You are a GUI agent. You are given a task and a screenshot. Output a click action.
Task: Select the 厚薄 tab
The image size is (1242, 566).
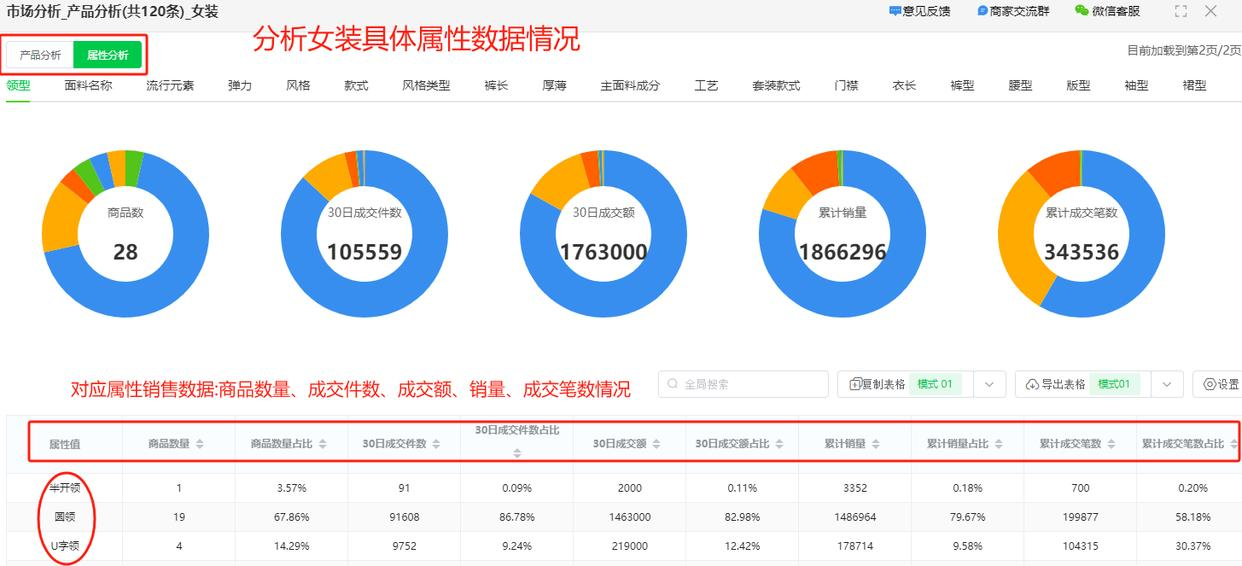[x=554, y=86]
